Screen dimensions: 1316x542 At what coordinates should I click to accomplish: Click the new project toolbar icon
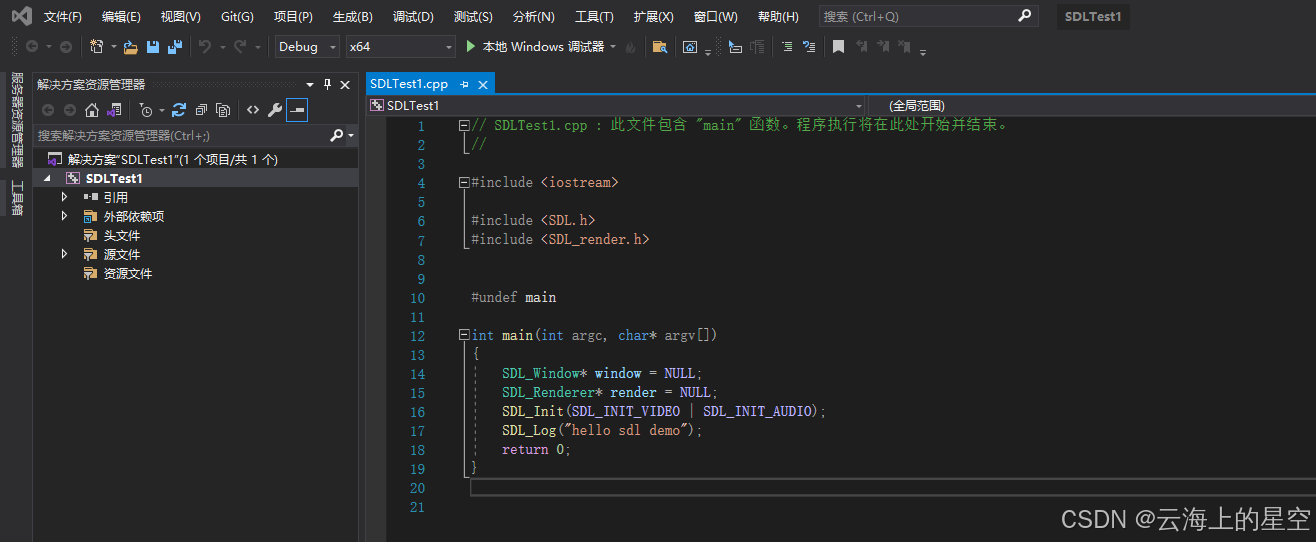(96, 46)
